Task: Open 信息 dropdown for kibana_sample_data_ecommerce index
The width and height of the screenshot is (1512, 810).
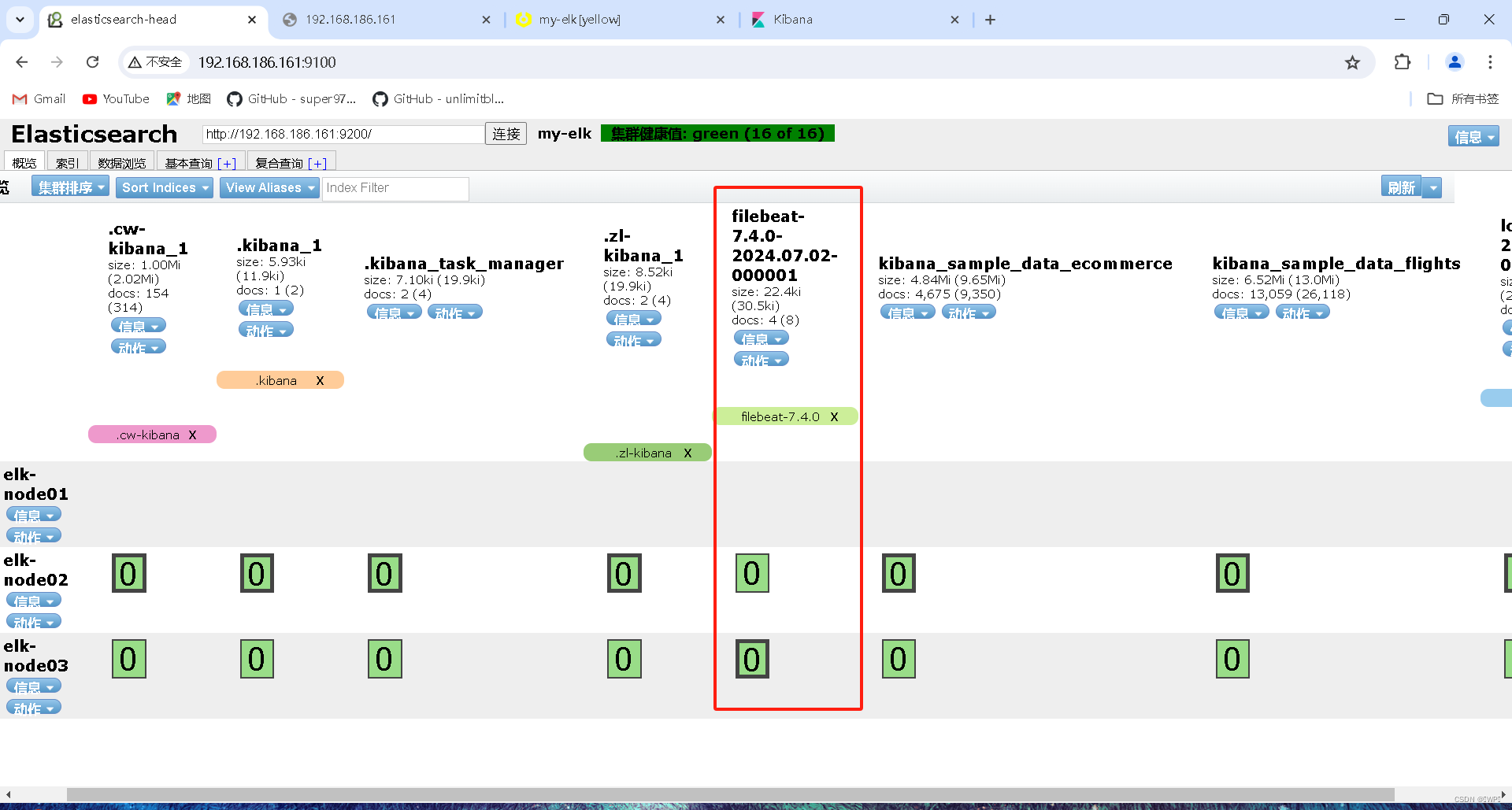Action: click(907, 313)
